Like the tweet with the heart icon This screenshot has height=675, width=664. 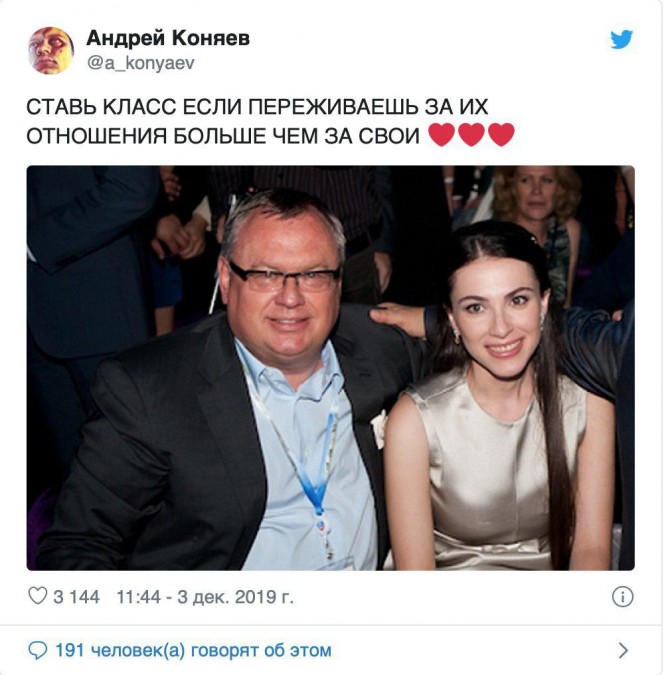point(37,596)
